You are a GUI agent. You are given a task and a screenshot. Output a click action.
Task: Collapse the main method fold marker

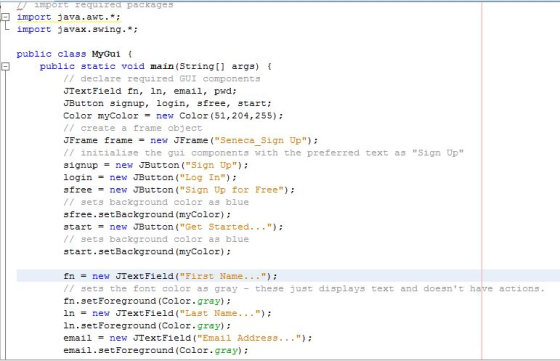(x=5, y=66)
